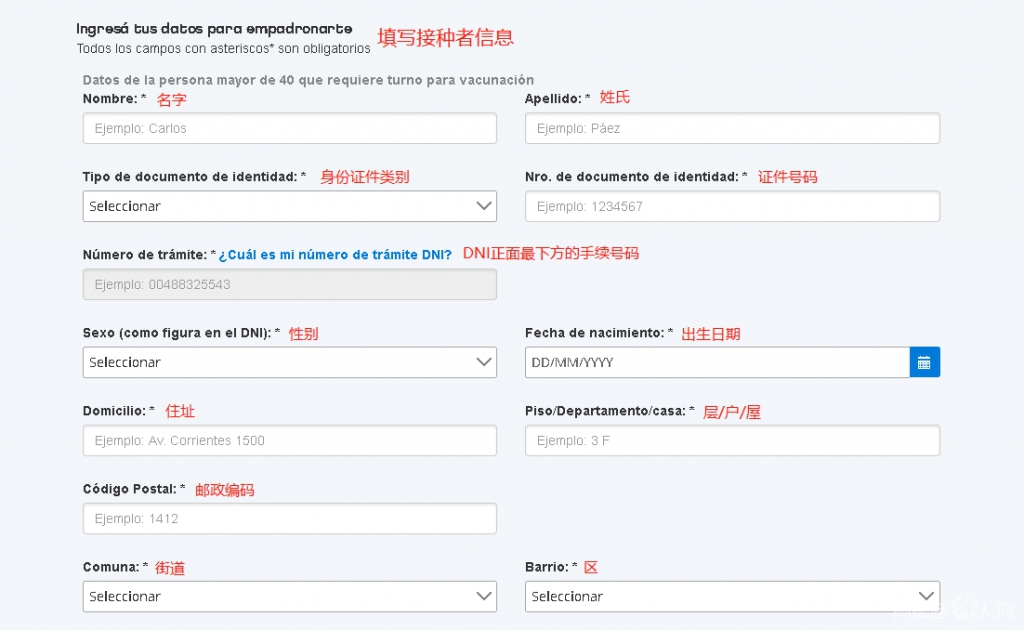Click the Fecha de nacimiento label
This screenshot has width=1024, height=630.
pos(594,333)
